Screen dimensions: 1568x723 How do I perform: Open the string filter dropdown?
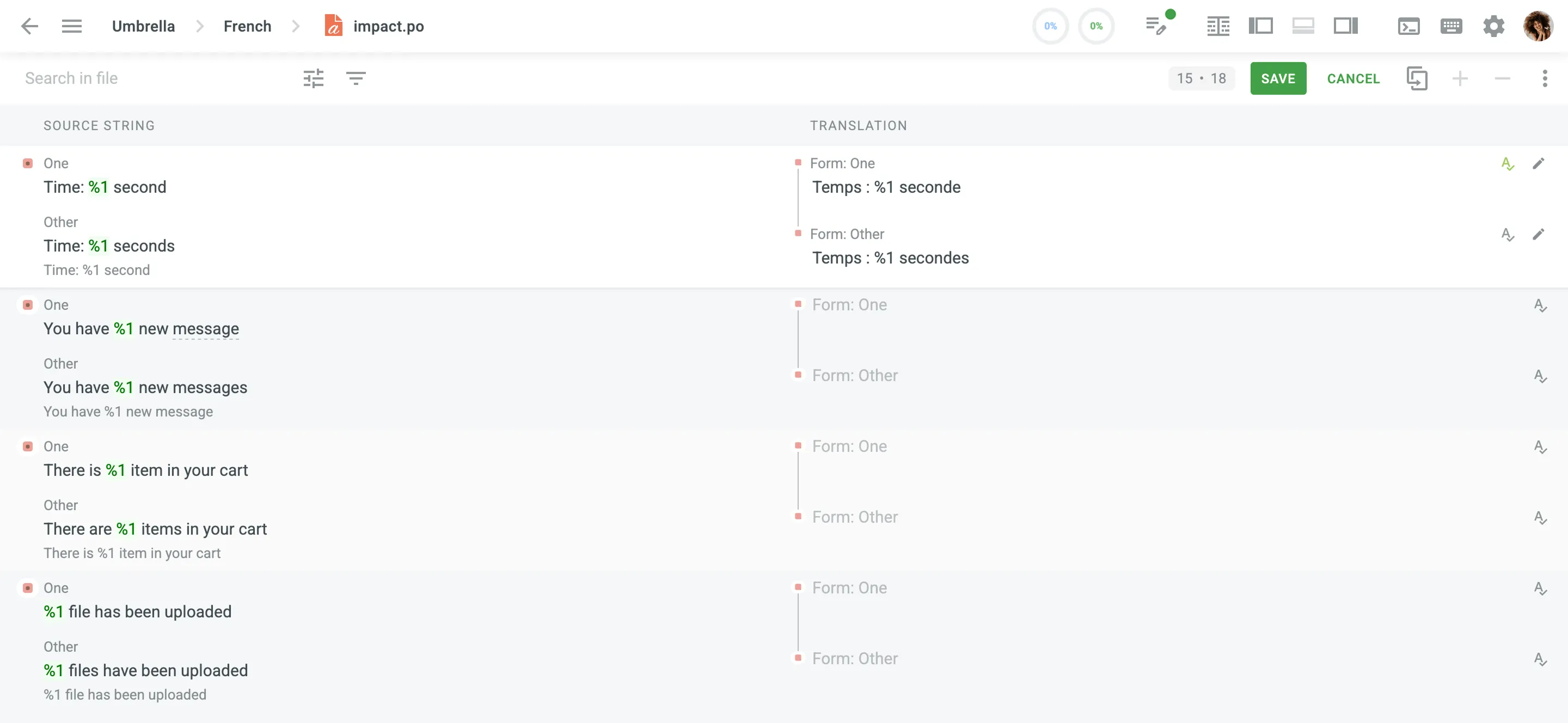[356, 78]
